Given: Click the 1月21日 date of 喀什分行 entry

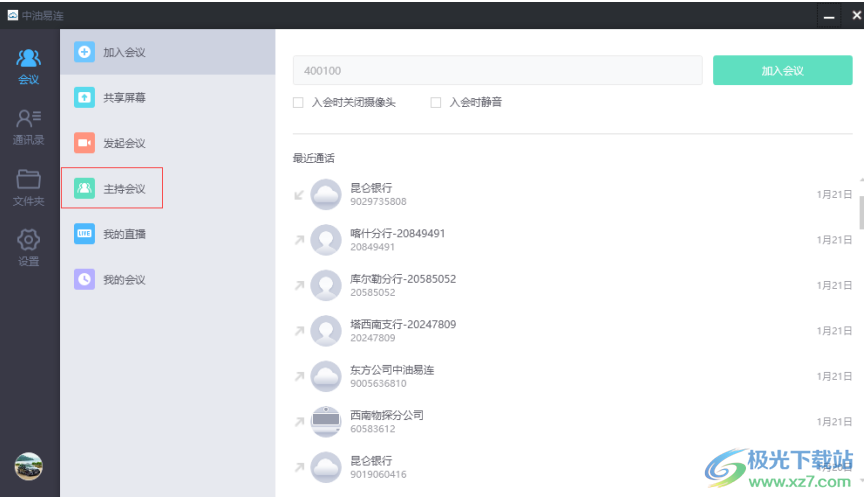Looking at the screenshot, I should 834,240.
